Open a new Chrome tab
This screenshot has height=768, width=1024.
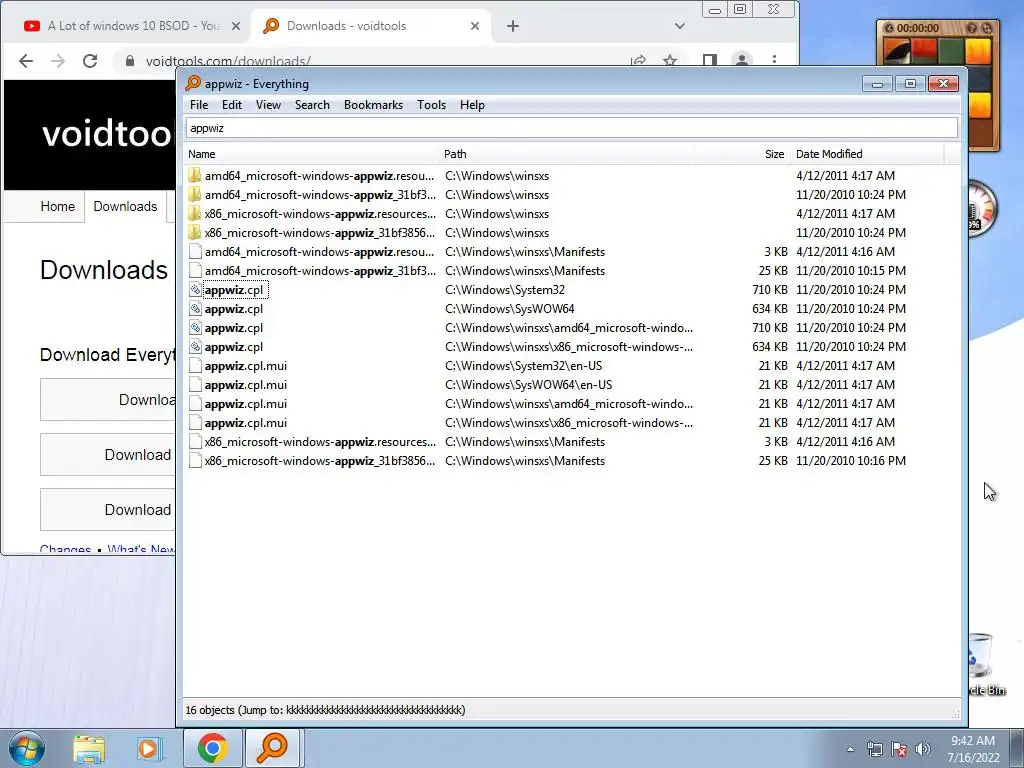[513, 26]
